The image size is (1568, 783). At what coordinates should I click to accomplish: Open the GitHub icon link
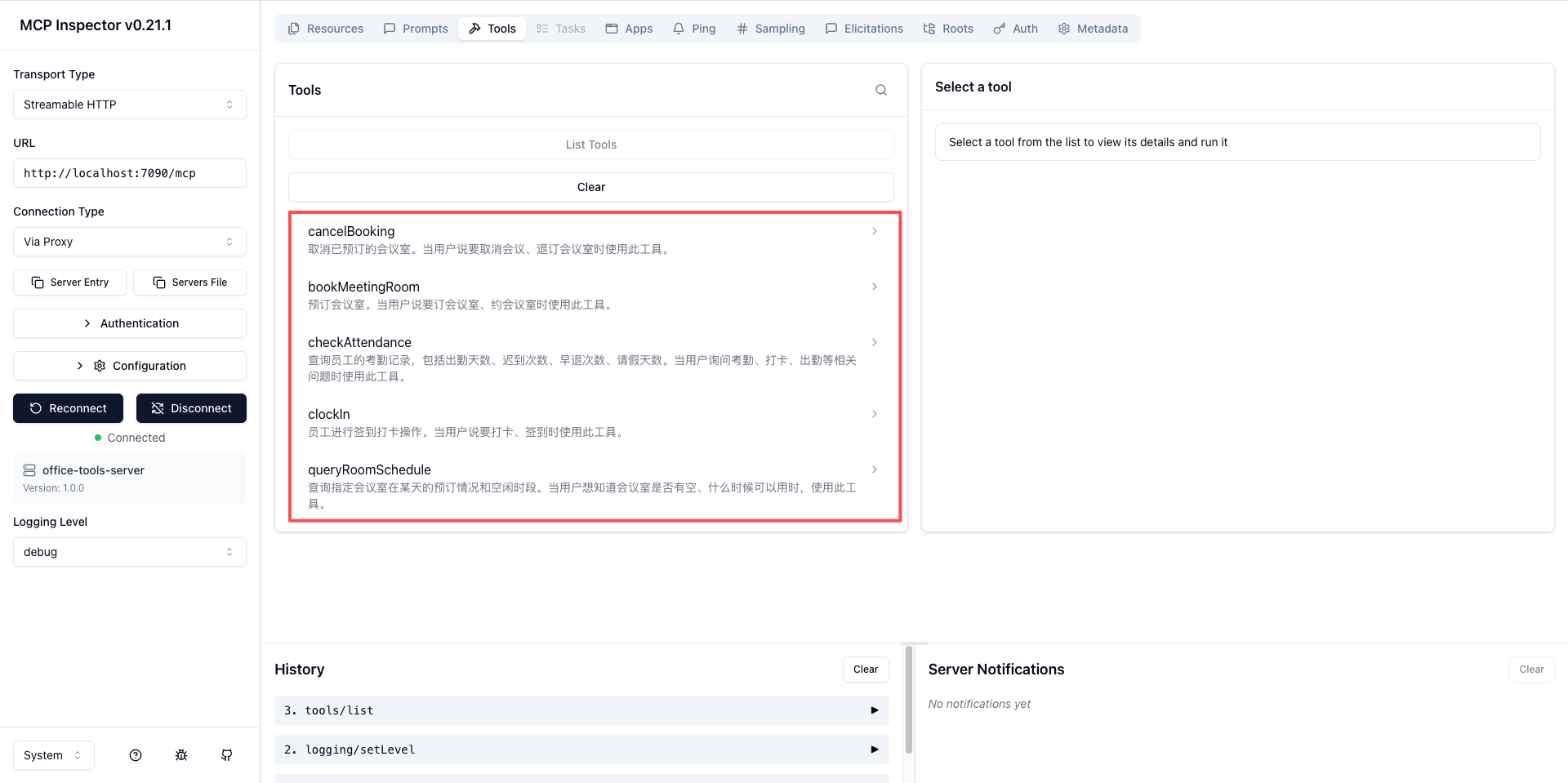[227, 755]
